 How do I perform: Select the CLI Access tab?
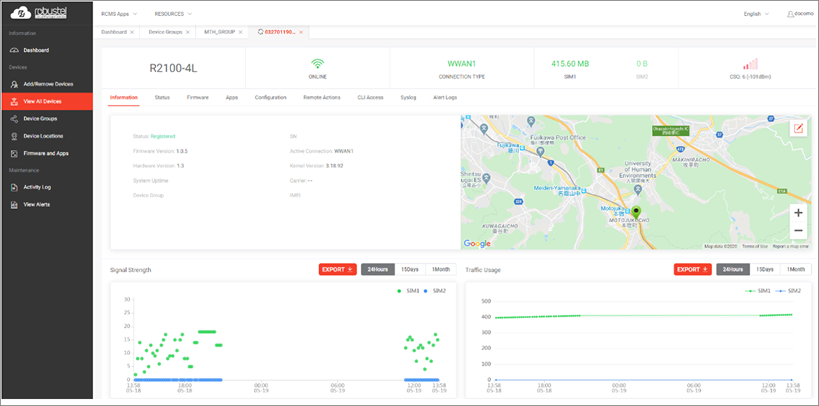(x=370, y=97)
